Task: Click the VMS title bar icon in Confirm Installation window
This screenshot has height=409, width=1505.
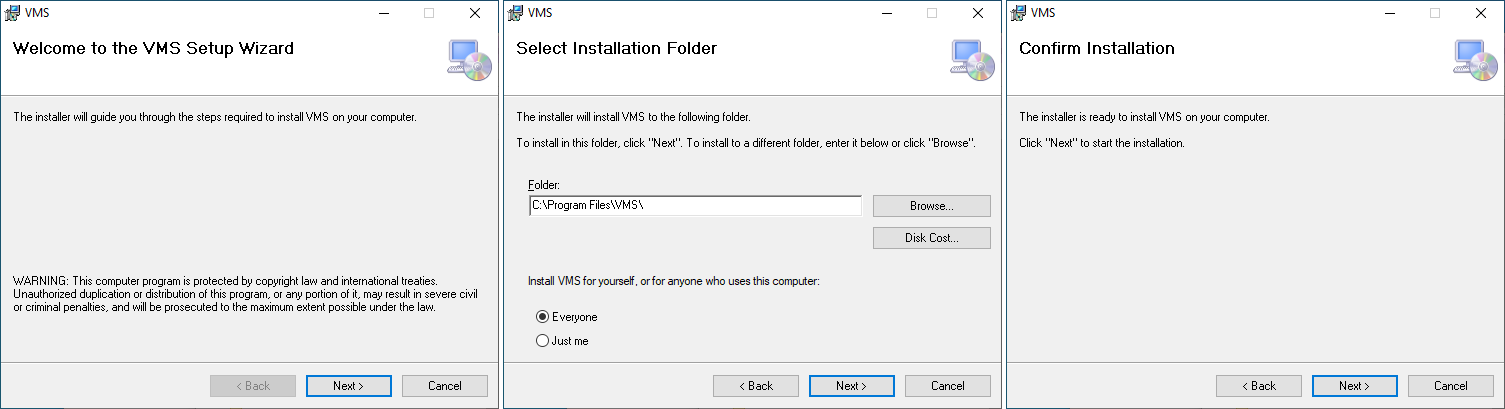Action: click(x=1018, y=13)
